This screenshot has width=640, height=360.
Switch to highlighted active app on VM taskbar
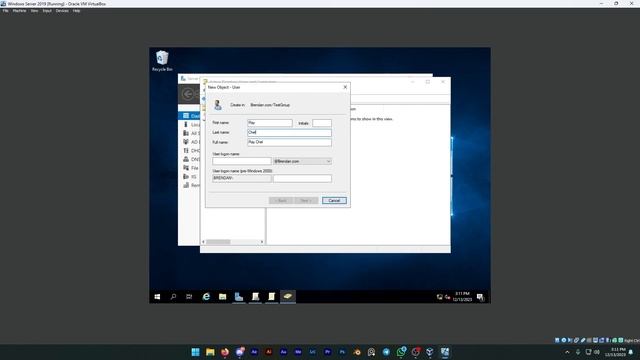(288, 296)
